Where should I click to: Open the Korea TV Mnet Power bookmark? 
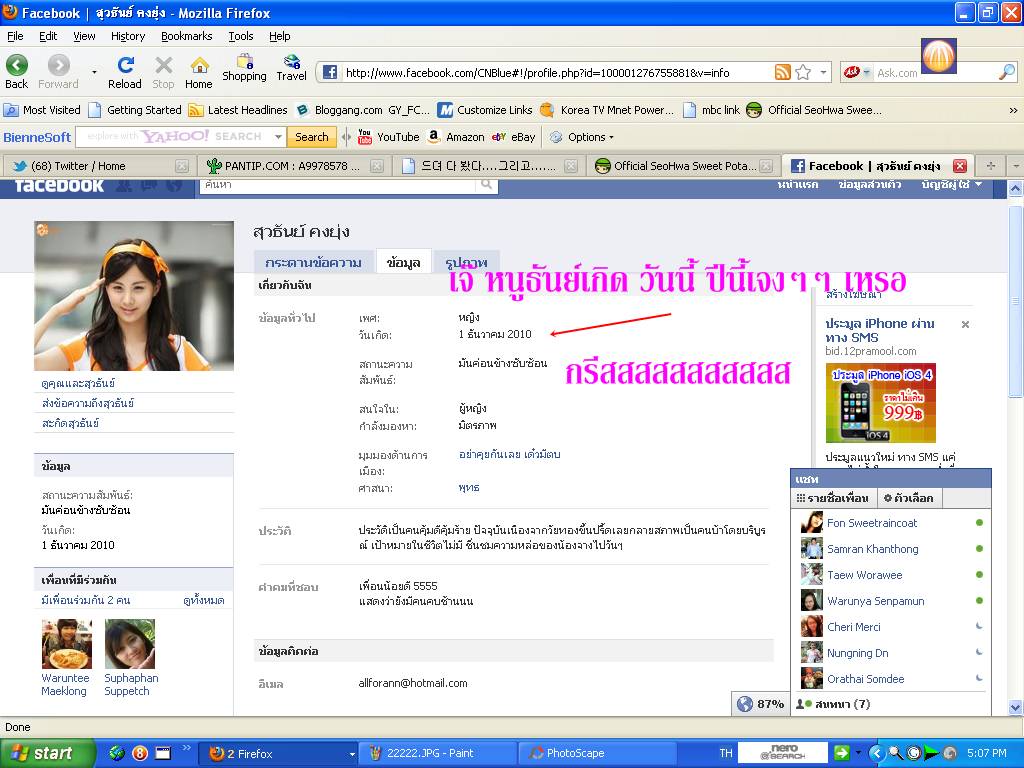coord(607,110)
